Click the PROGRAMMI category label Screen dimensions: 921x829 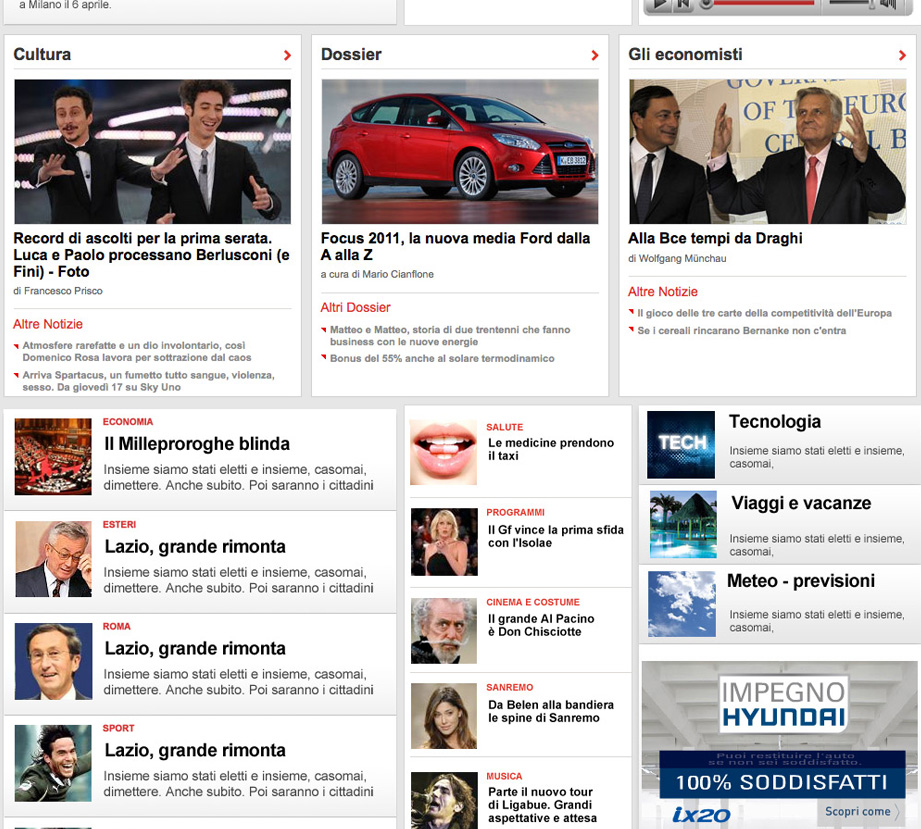[516, 513]
